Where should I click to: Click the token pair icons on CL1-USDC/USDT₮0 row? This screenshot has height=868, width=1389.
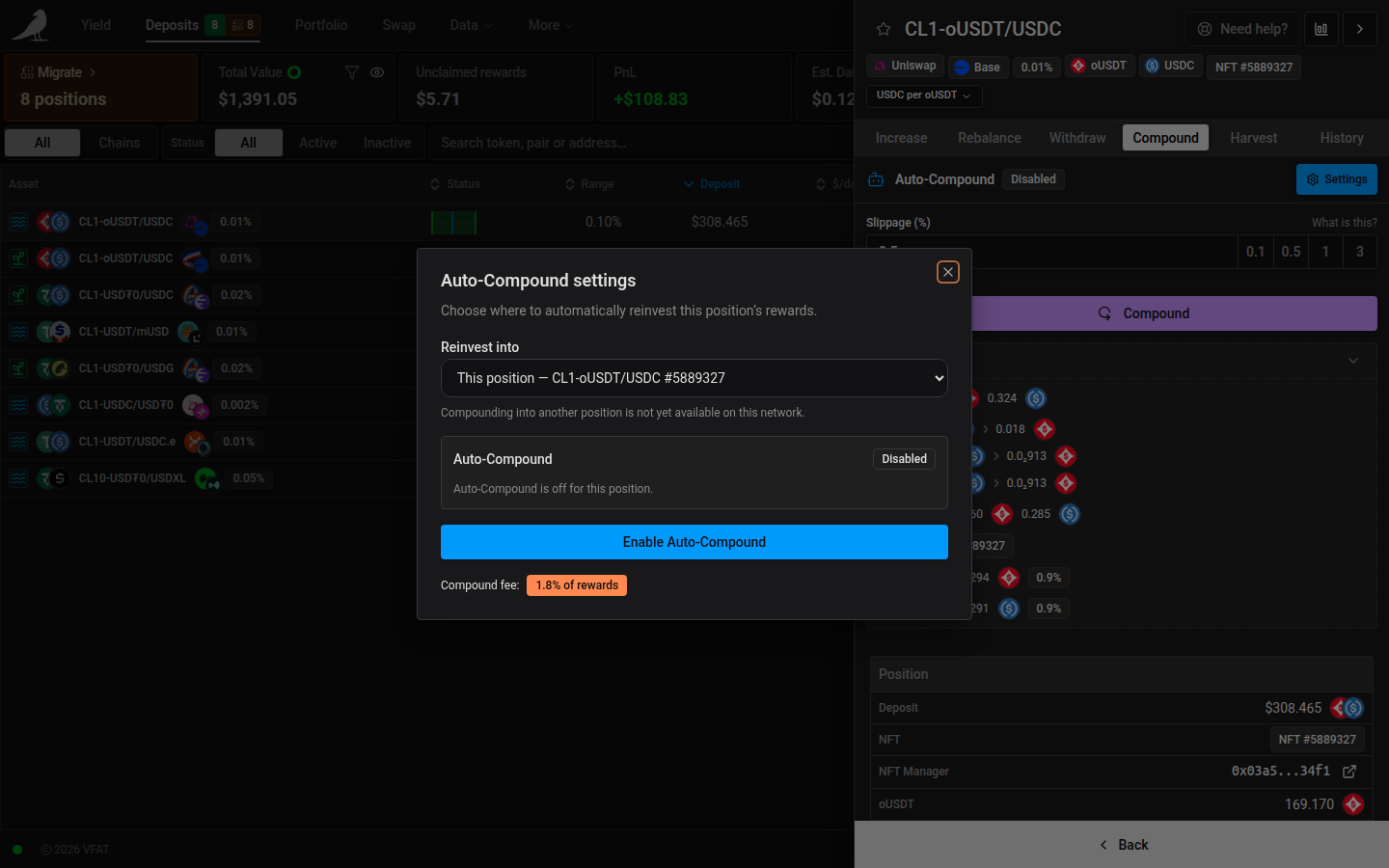pyautogui.click(x=53, y=405)
